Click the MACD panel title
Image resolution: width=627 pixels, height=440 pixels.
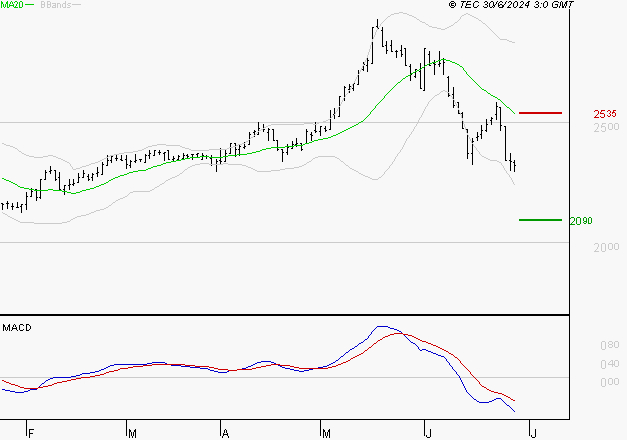coord(17,328)
